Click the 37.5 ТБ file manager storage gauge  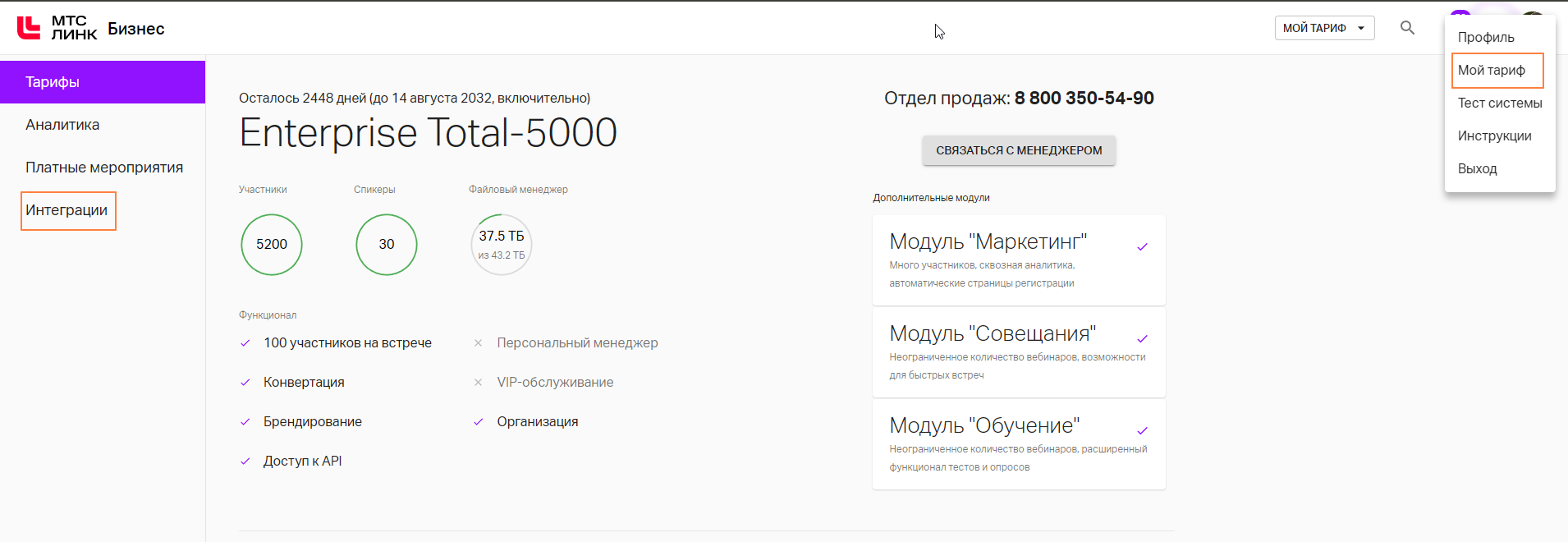tap(502, 245)
